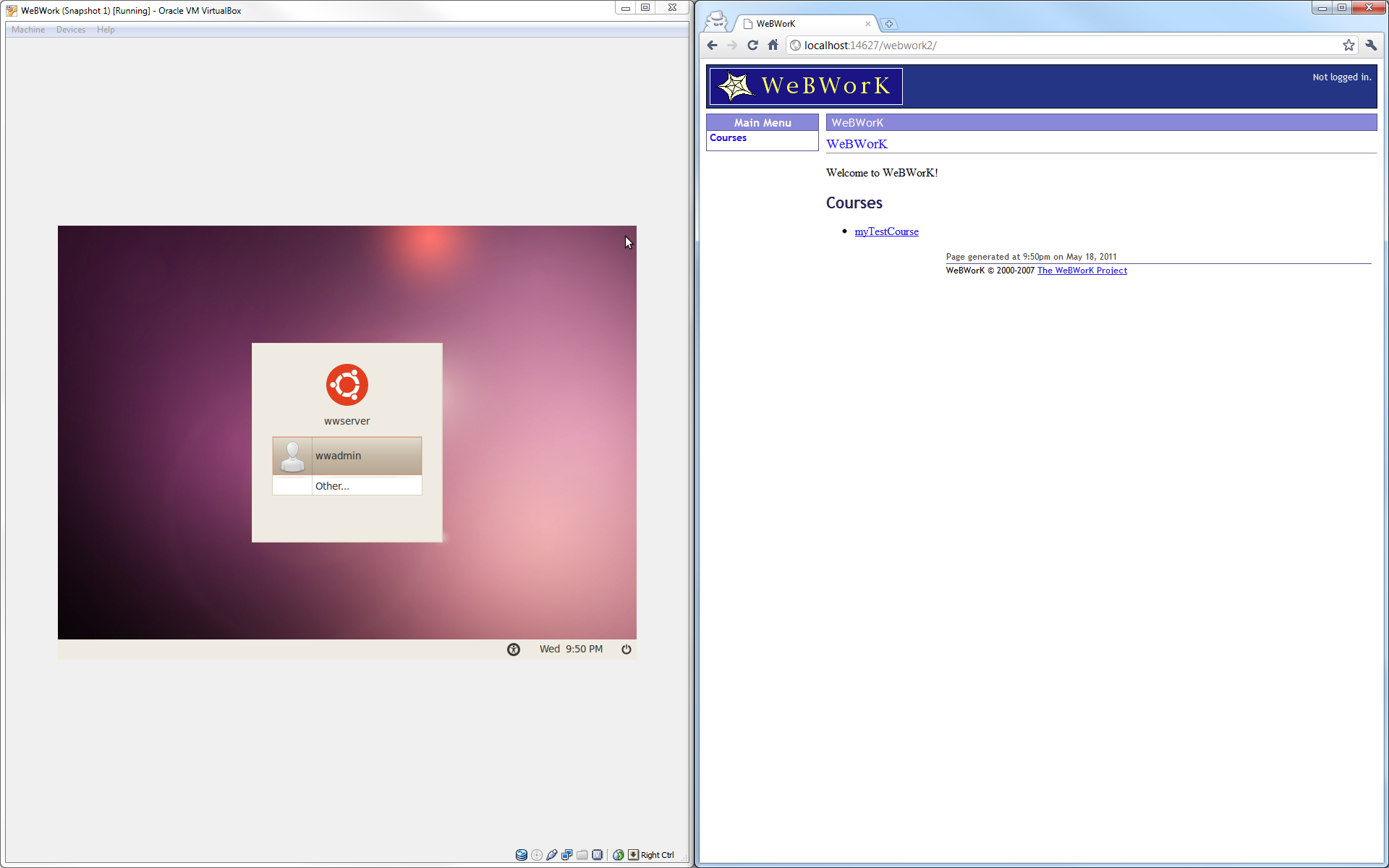
Task: Click the Wed 9:50 PM clock
Action: coord(571,650)
